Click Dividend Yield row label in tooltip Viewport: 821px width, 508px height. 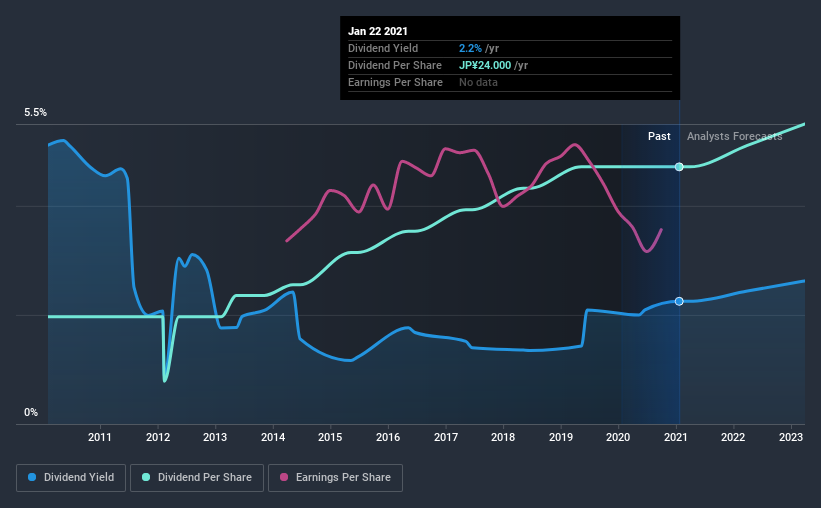383,48
